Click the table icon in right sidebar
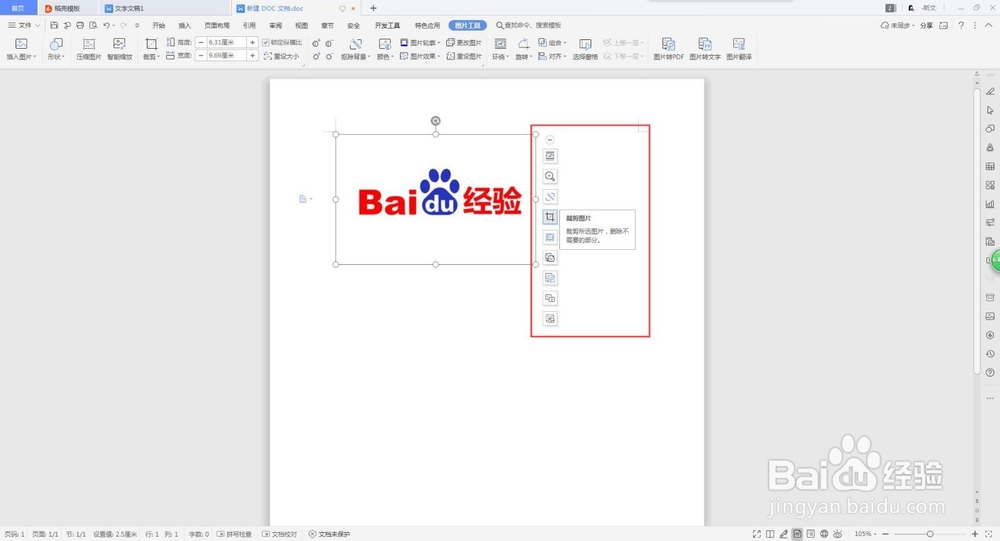Viewport: 1000px width, 541px height. pos(990,167)
